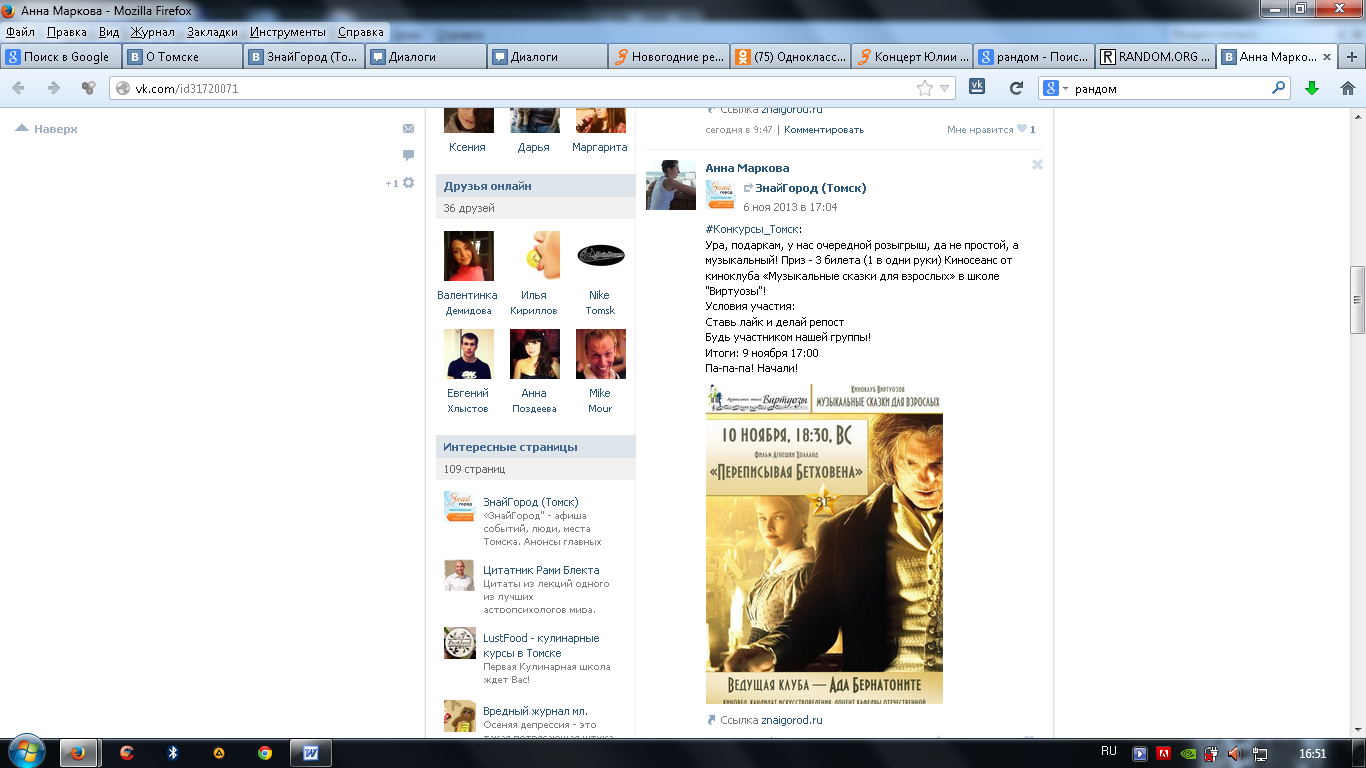
Task: Click the chat bubble icon on the left panel
Action: (408, 155)
